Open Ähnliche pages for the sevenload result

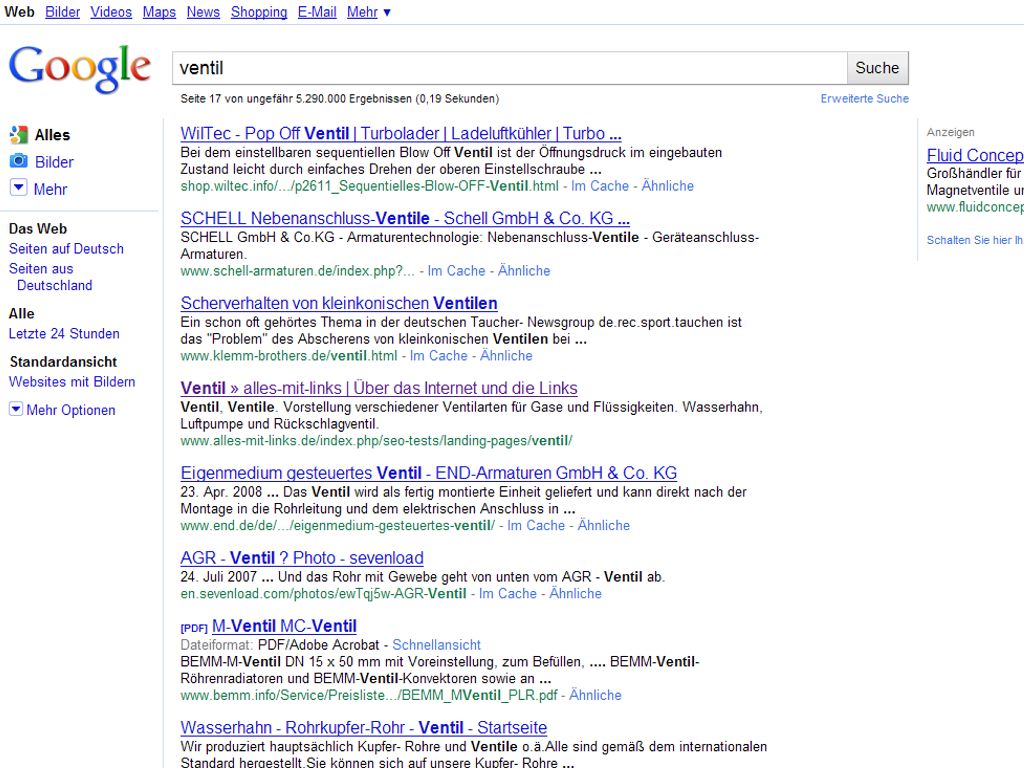coord(575,594)
